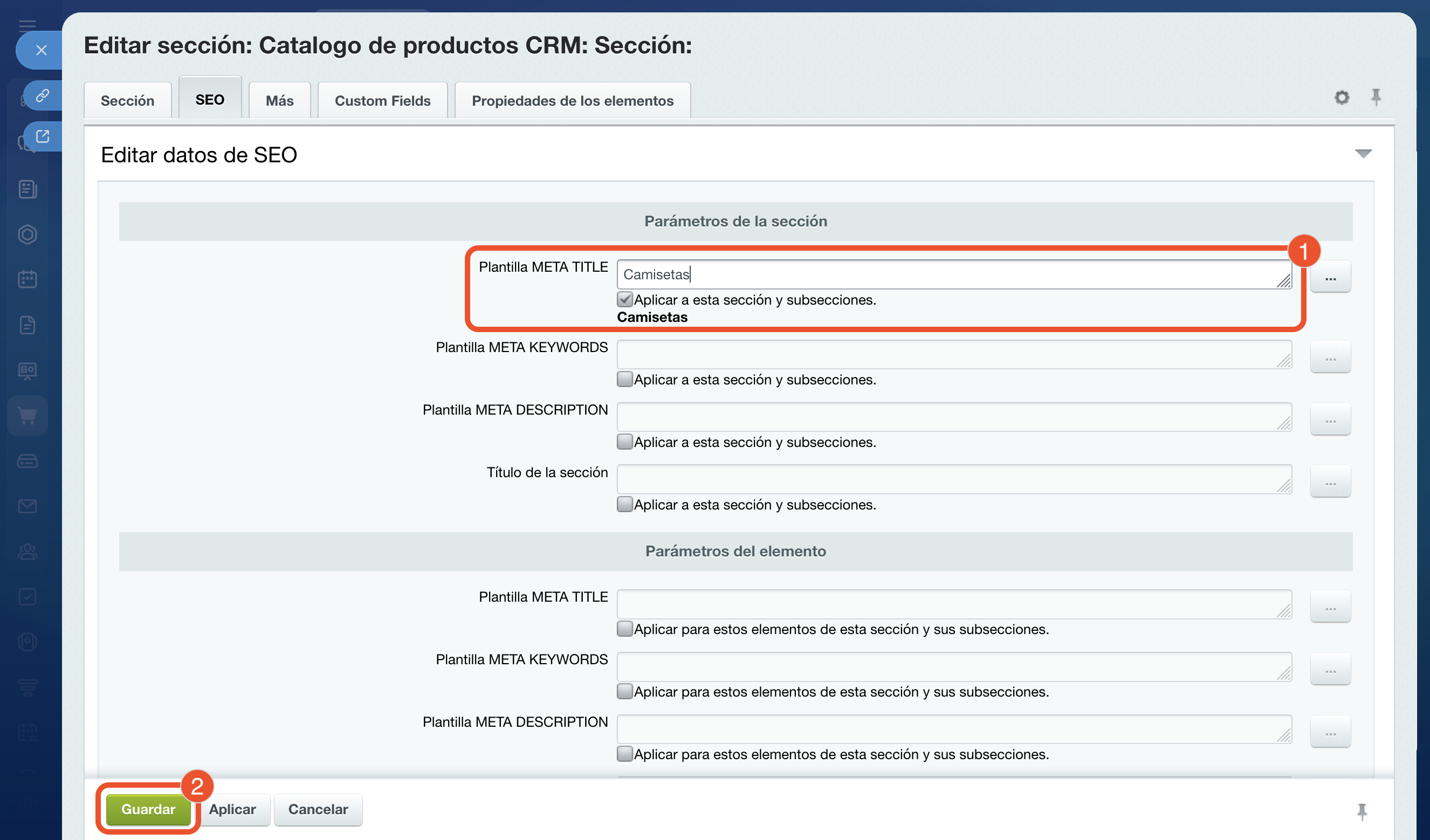Switch to the Custom Fields tab

[382, 100]
